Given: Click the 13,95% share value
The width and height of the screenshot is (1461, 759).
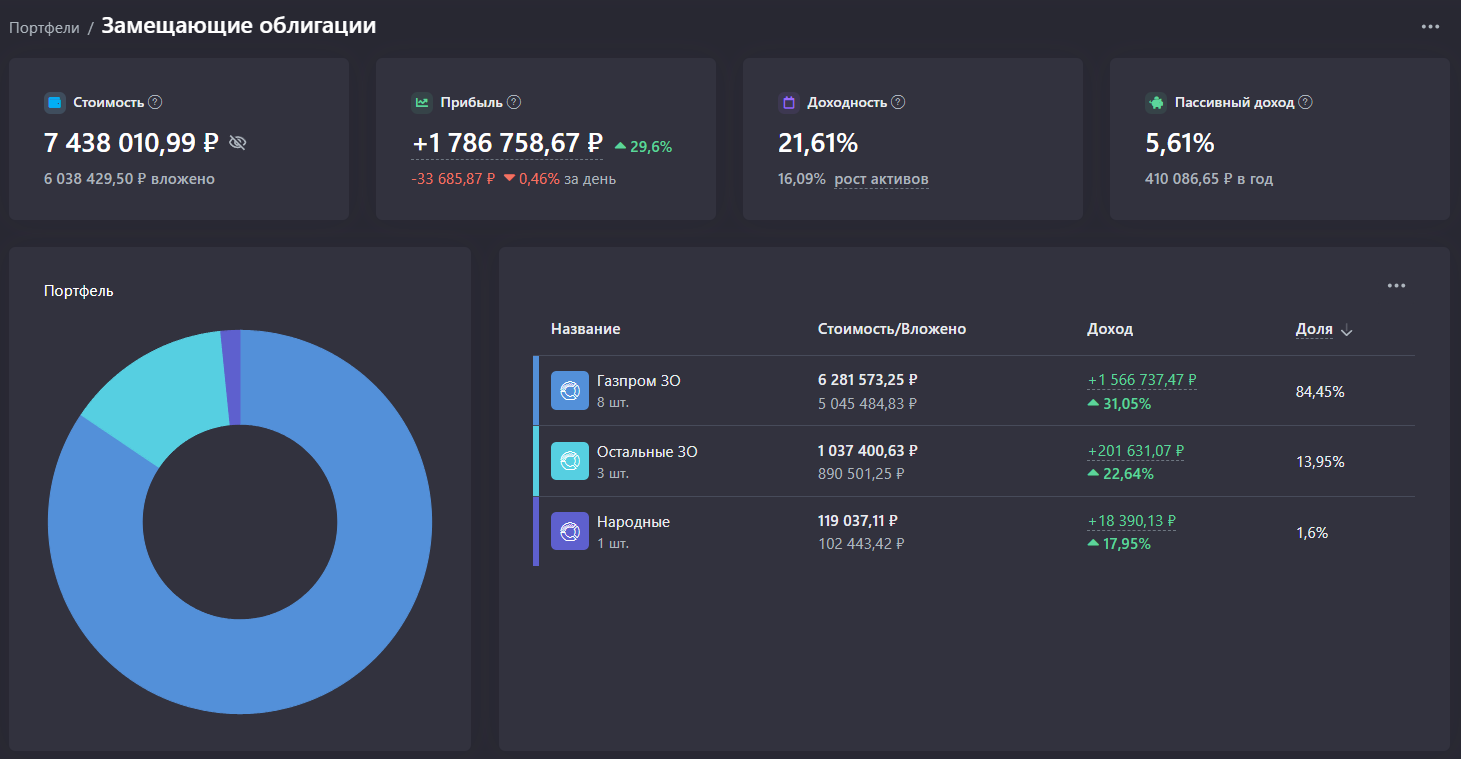Looking at the screenshot, I should pyautogui.click(x=1320, y=462).
